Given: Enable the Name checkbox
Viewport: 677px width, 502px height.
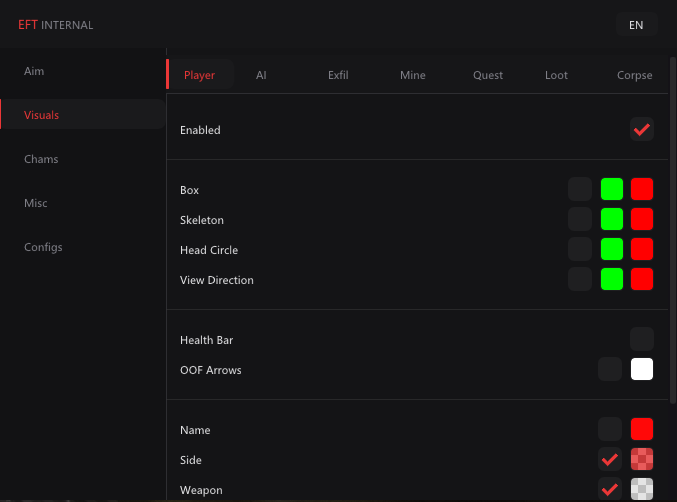Looking at the screenshot, I should pyautogui.click(x=610, y=429).
